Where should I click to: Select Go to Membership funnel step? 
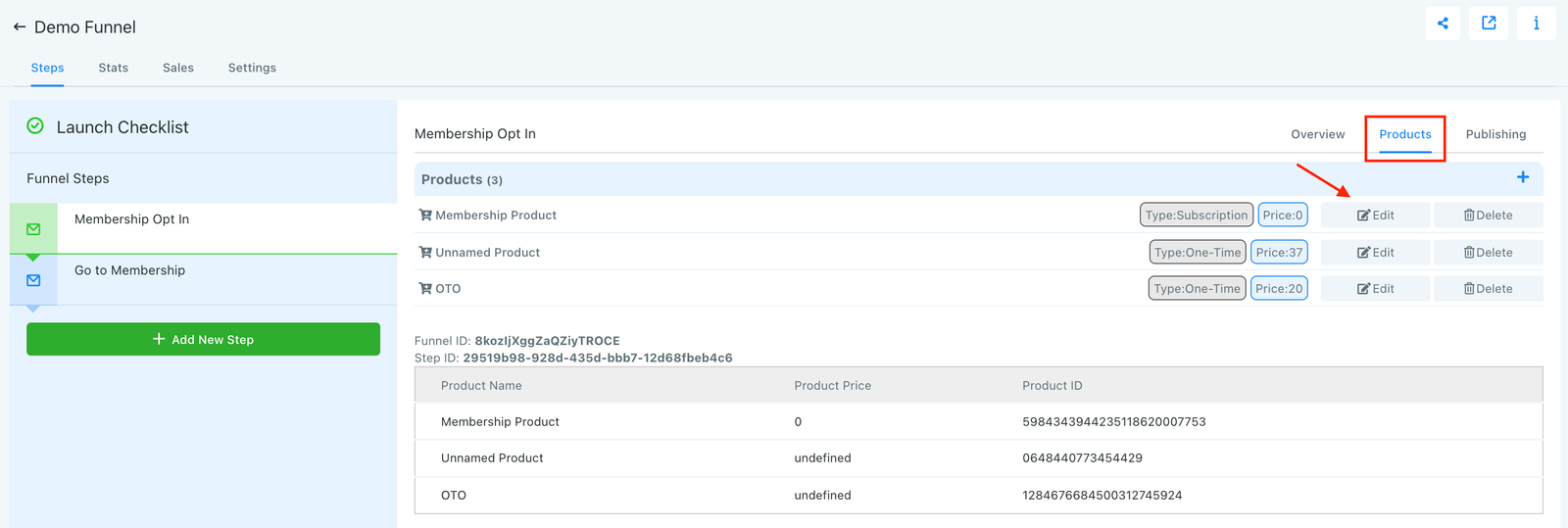tap(129, 270)
